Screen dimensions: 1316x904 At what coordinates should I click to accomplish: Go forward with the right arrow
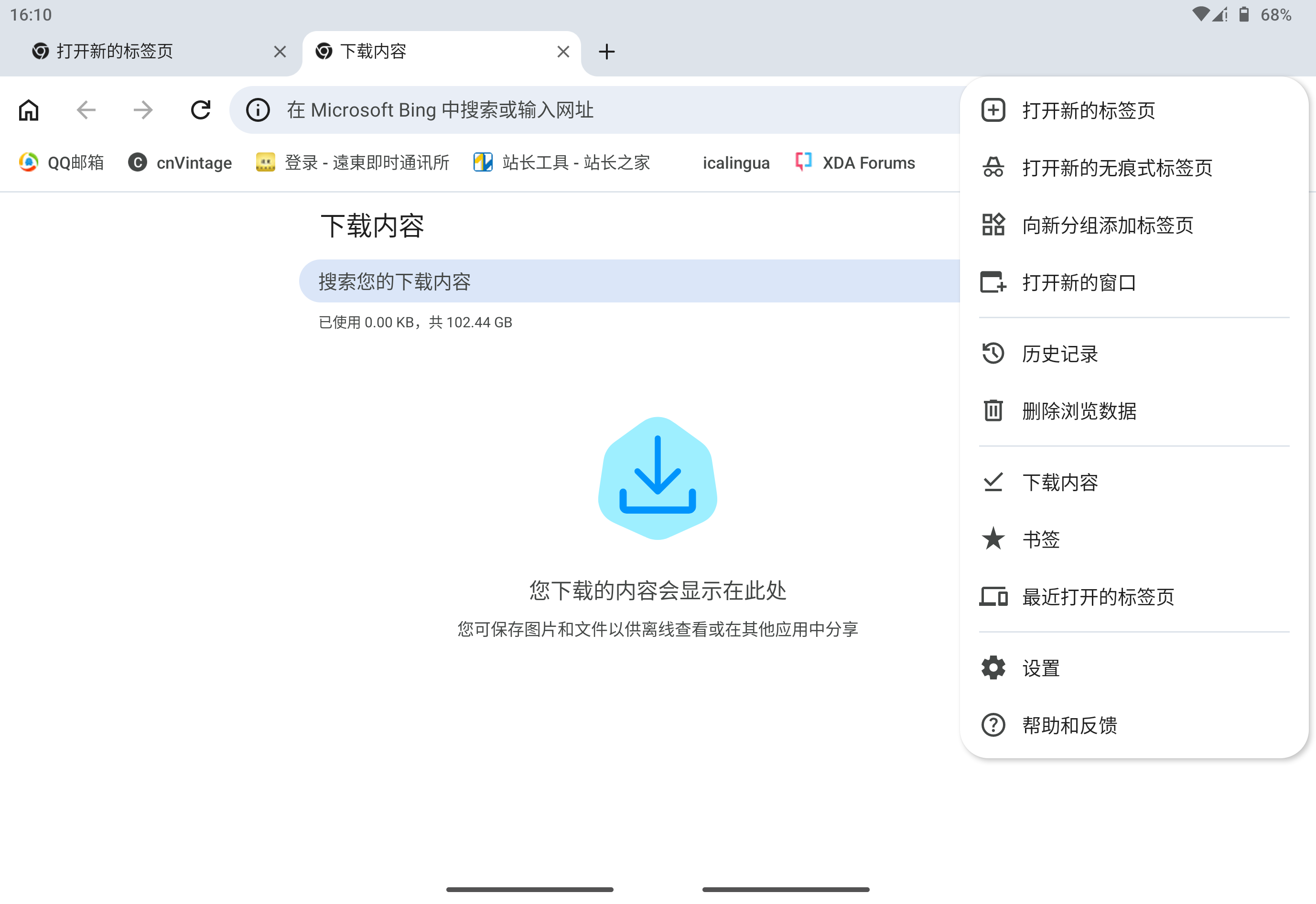tap(143, 110)
